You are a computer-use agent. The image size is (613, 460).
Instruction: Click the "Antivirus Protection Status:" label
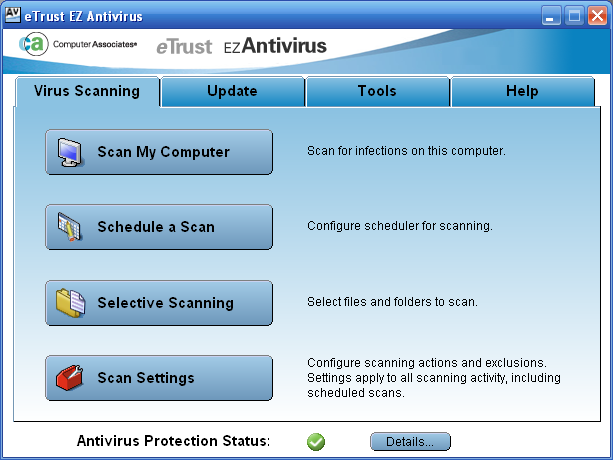click(x=174, y=441)
